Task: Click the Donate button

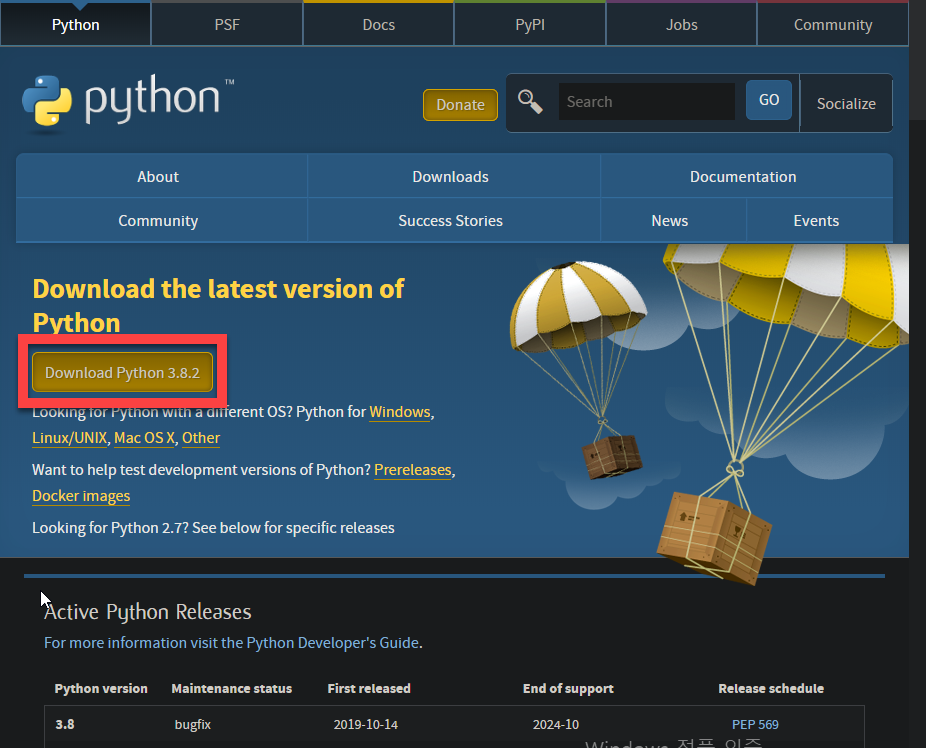Action: 460,104
